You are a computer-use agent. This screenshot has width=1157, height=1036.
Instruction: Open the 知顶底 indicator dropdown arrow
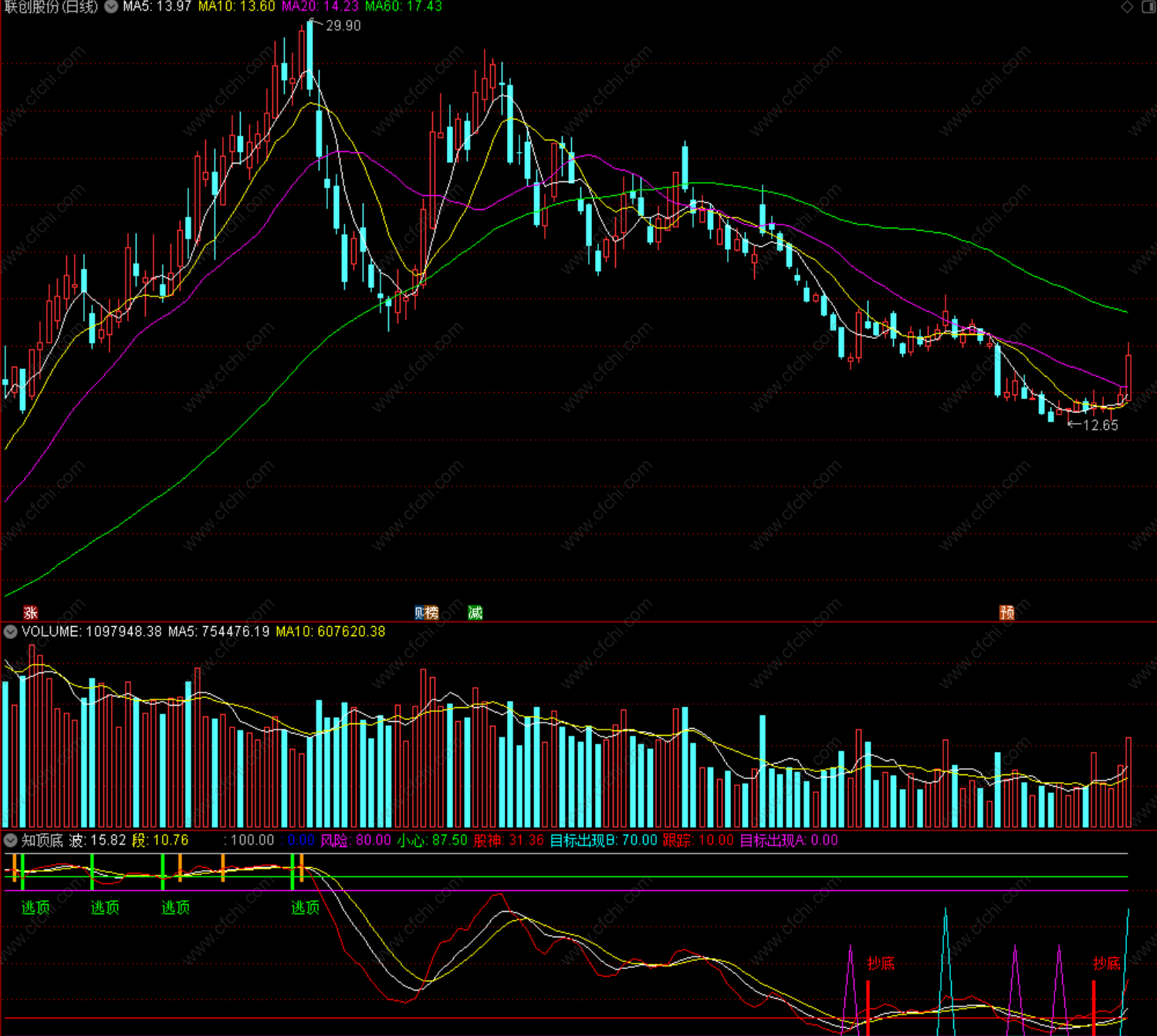(10, 840)
